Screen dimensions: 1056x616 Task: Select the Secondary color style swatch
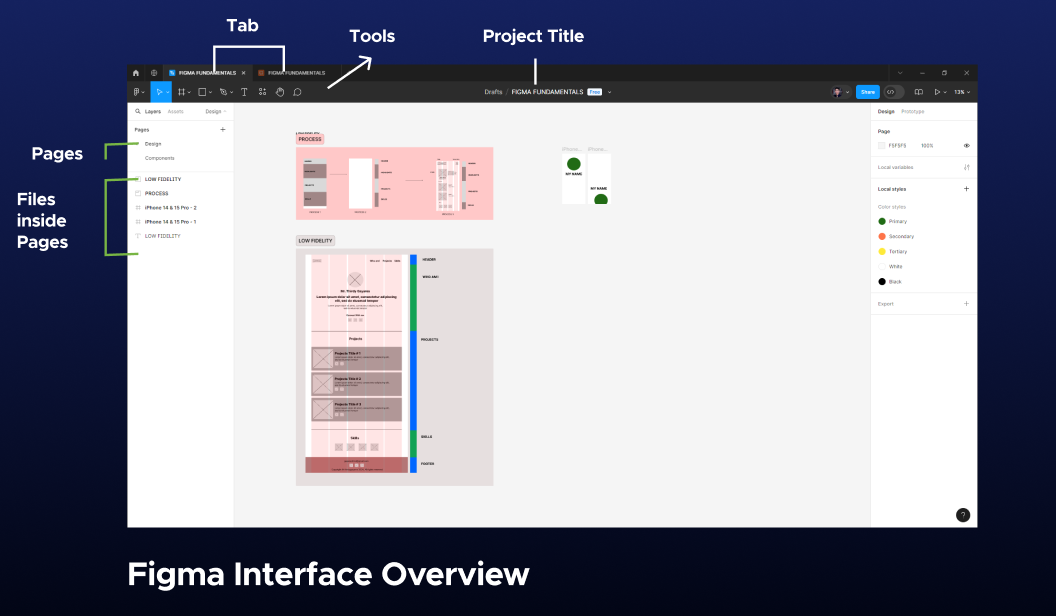[882, 236]
